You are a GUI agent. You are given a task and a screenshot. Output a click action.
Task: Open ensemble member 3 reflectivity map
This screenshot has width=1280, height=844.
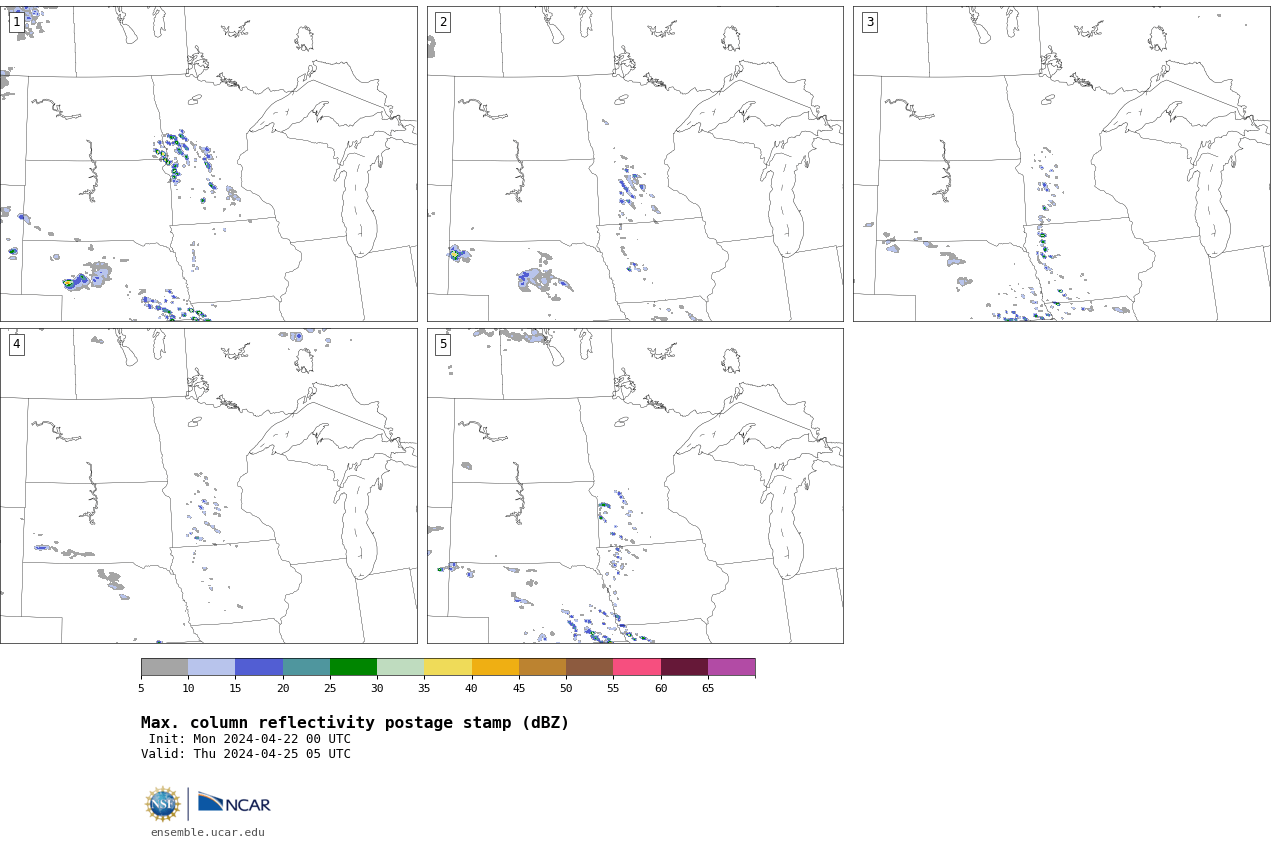(1061, 164)
